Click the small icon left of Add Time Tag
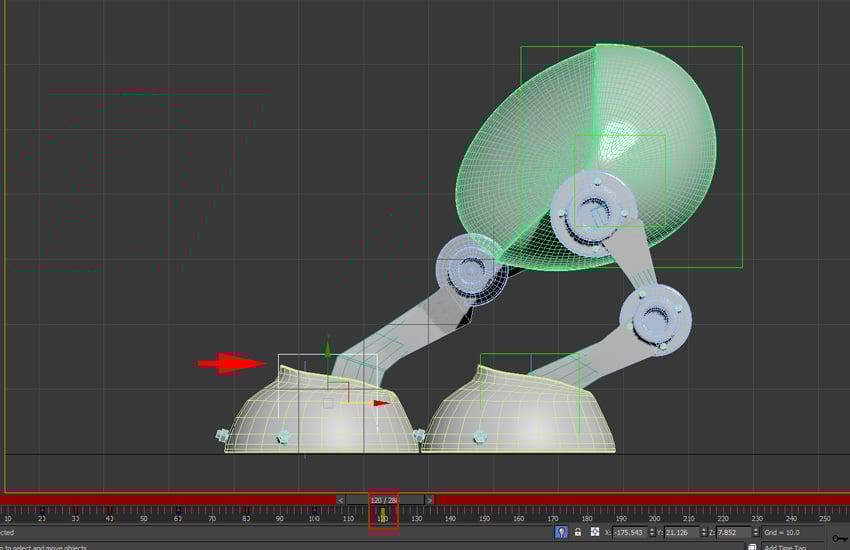The width and height of the screenshot is (850, 550). pyautogui.click(x=752, y=547)
